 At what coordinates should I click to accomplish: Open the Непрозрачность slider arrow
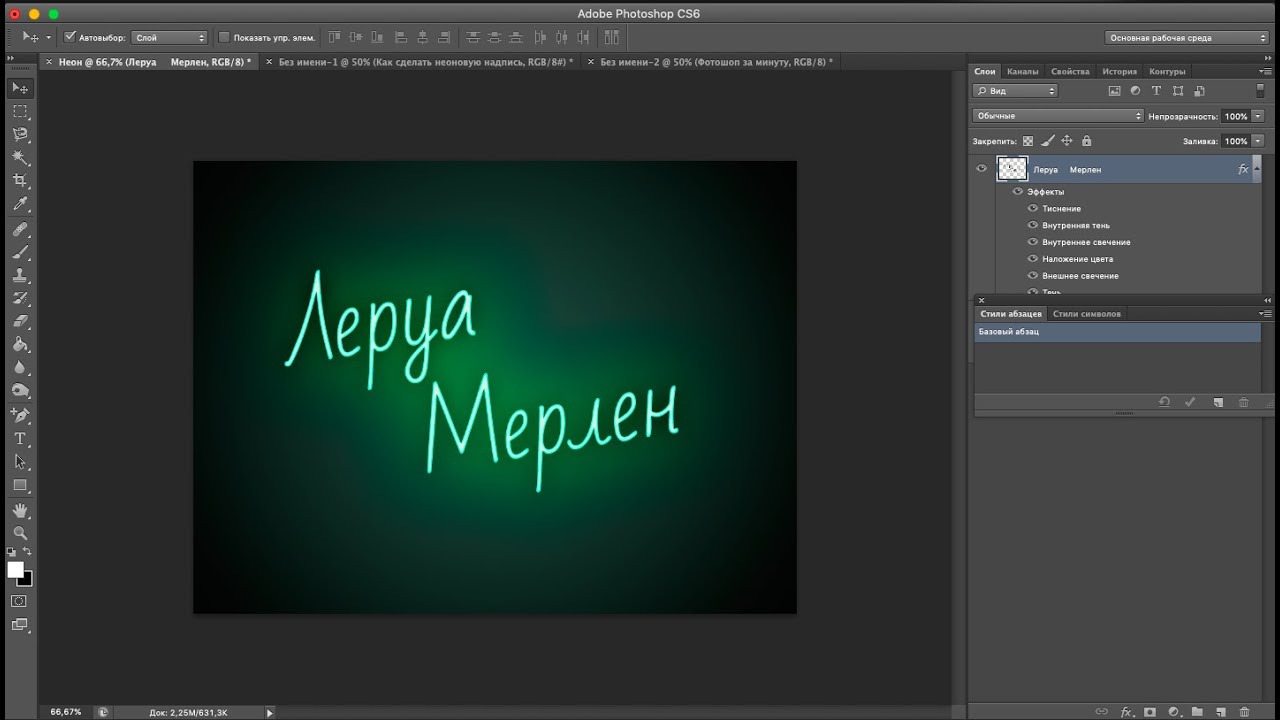(1258, 116)
